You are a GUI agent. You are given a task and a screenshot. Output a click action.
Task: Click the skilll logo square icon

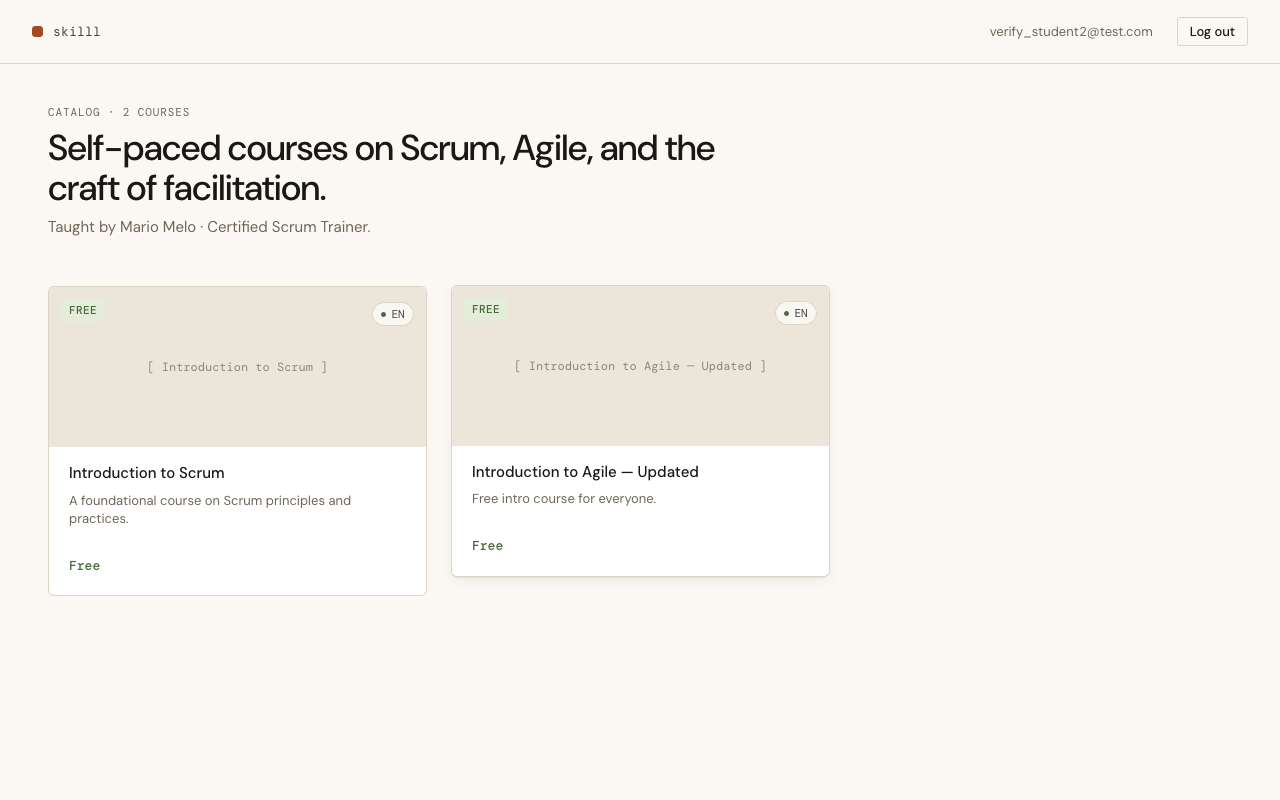coord(37,32)
